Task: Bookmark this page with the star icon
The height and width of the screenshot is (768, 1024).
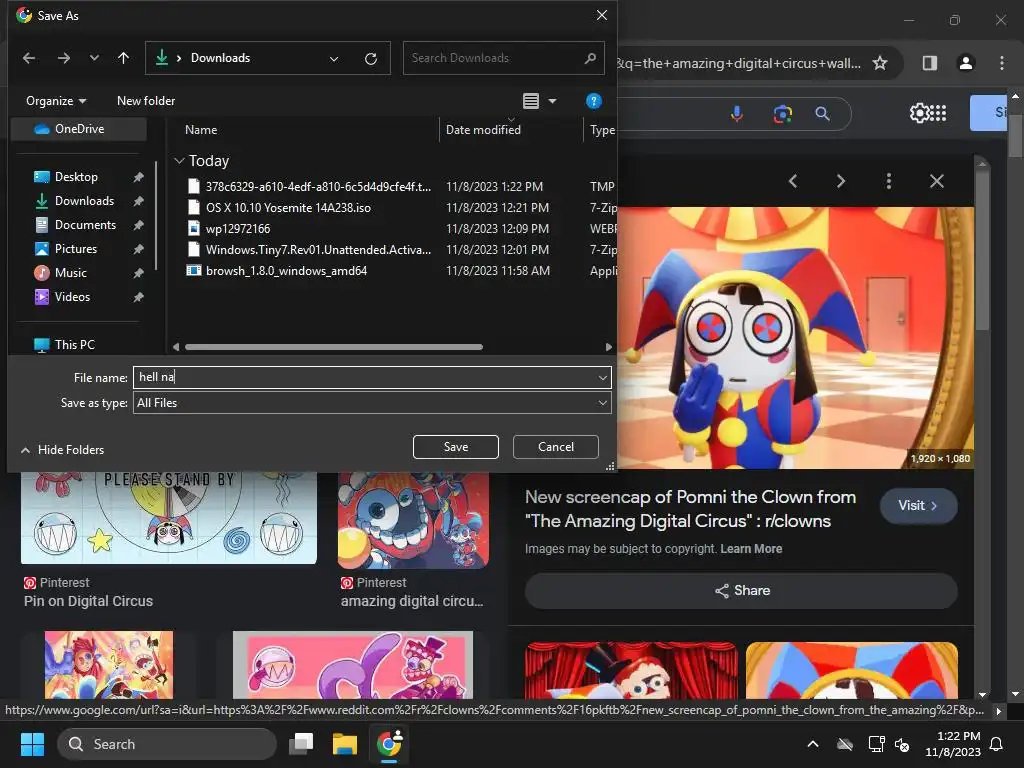Action: click(880, 63)
